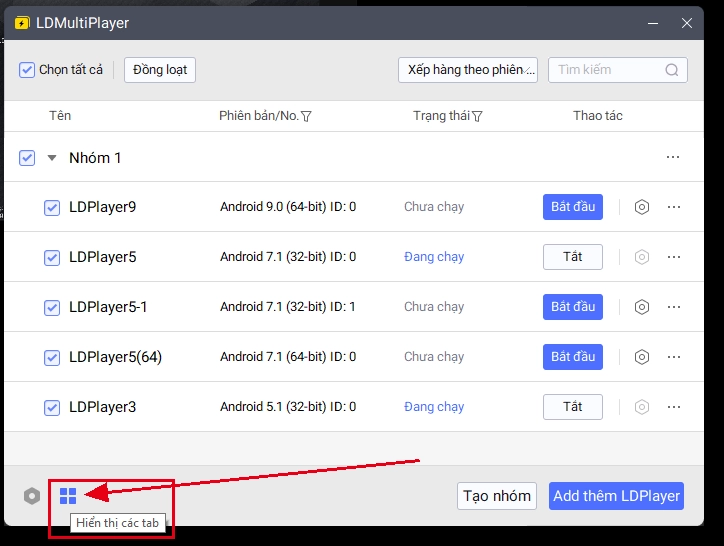Screen dimensions: 724x546
Task: Start LDPlayer5-1 with Bắt đầu button
Action: [x=573, y=307]
